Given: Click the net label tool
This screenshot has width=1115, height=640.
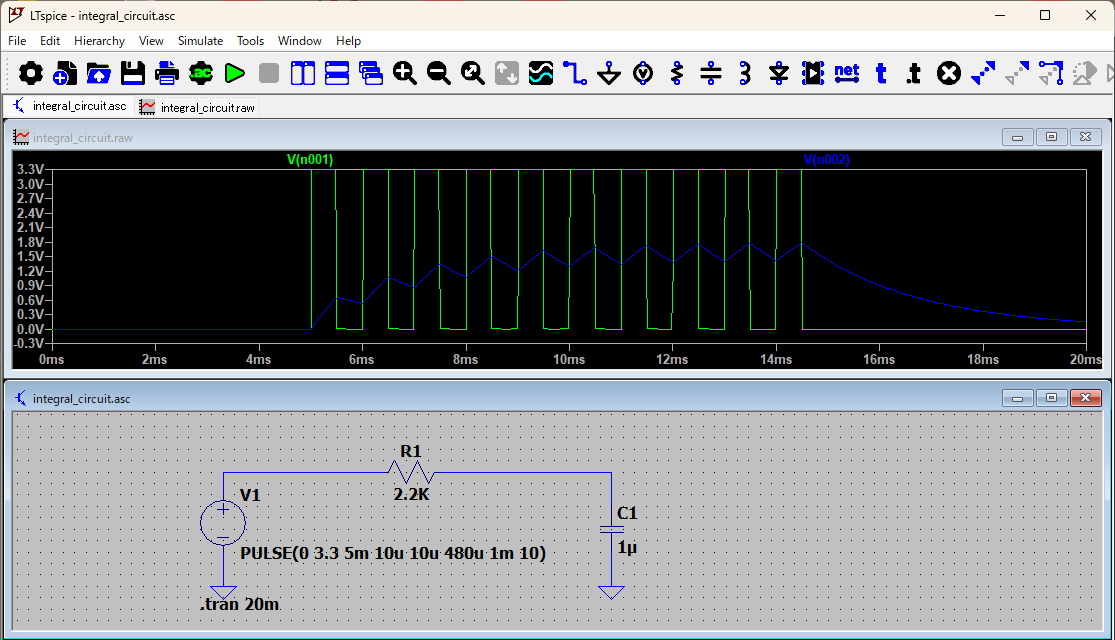Looking at the screenshot, I should click(847, 73).
